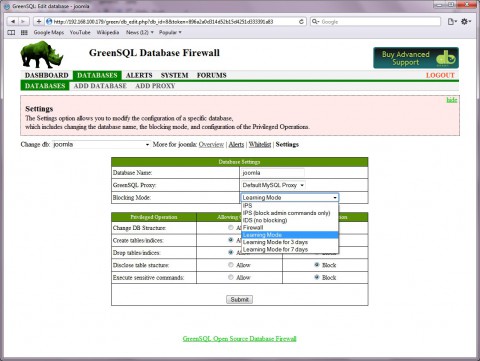Open the ALERTS tab
The image size is (480, 361).
(x=139, y=75)
